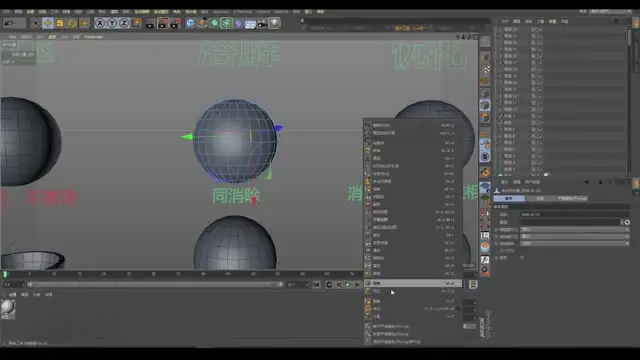The height and width of the screenshot is (360, 640).
Task: Toggle the Z axis lock
Action: pos(124,23)
